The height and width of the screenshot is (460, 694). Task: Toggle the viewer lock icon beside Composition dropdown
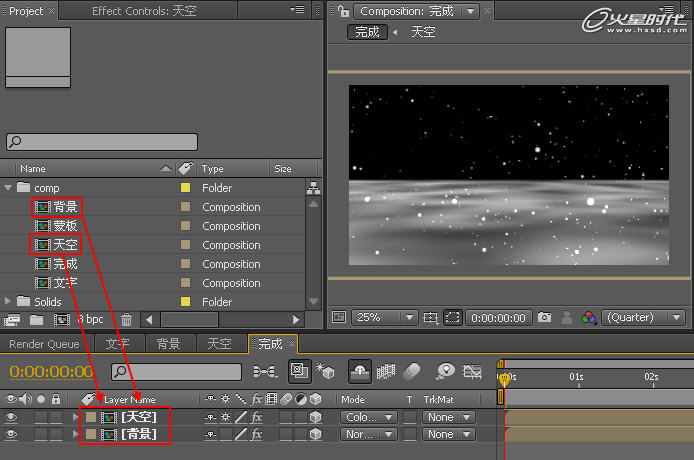(x=343, y=11)
